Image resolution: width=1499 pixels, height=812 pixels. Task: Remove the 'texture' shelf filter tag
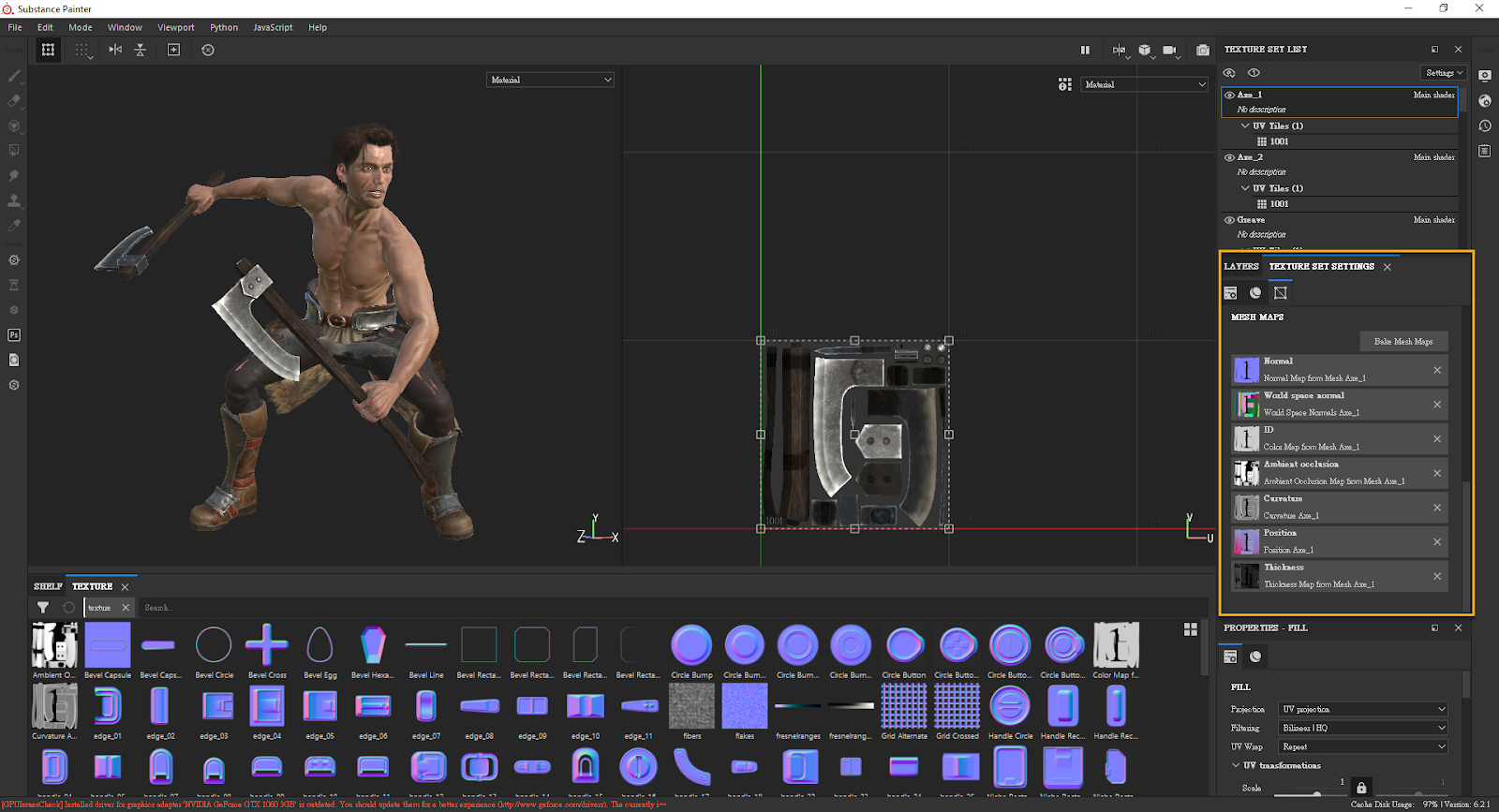point(126,607)
